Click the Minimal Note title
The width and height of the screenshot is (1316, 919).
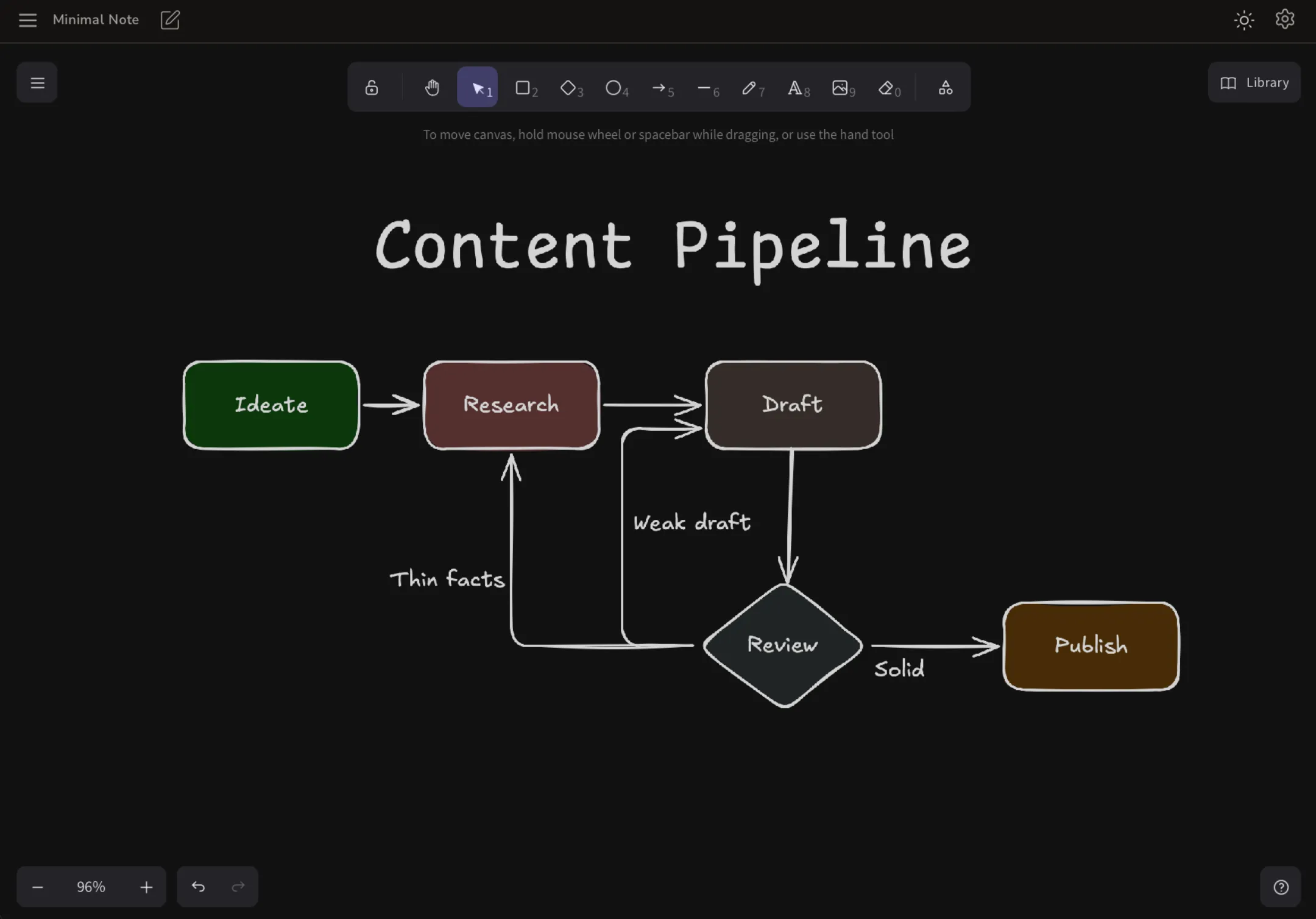[x=96, y=20]
